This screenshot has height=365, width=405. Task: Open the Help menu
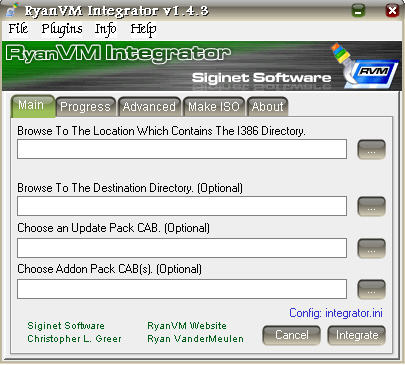tap(143, 29)
